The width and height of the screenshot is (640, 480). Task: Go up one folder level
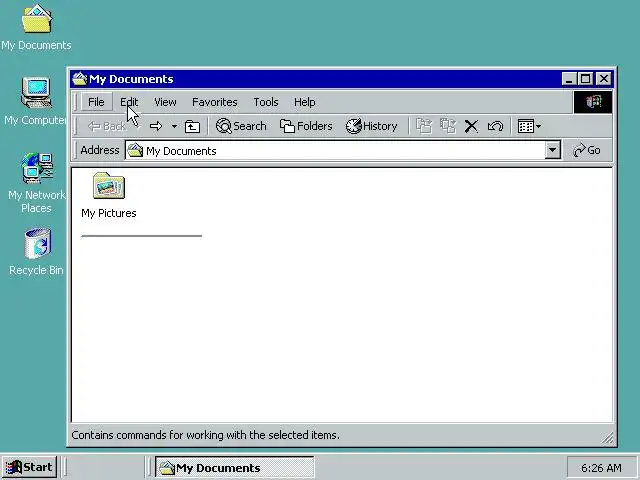192,126
